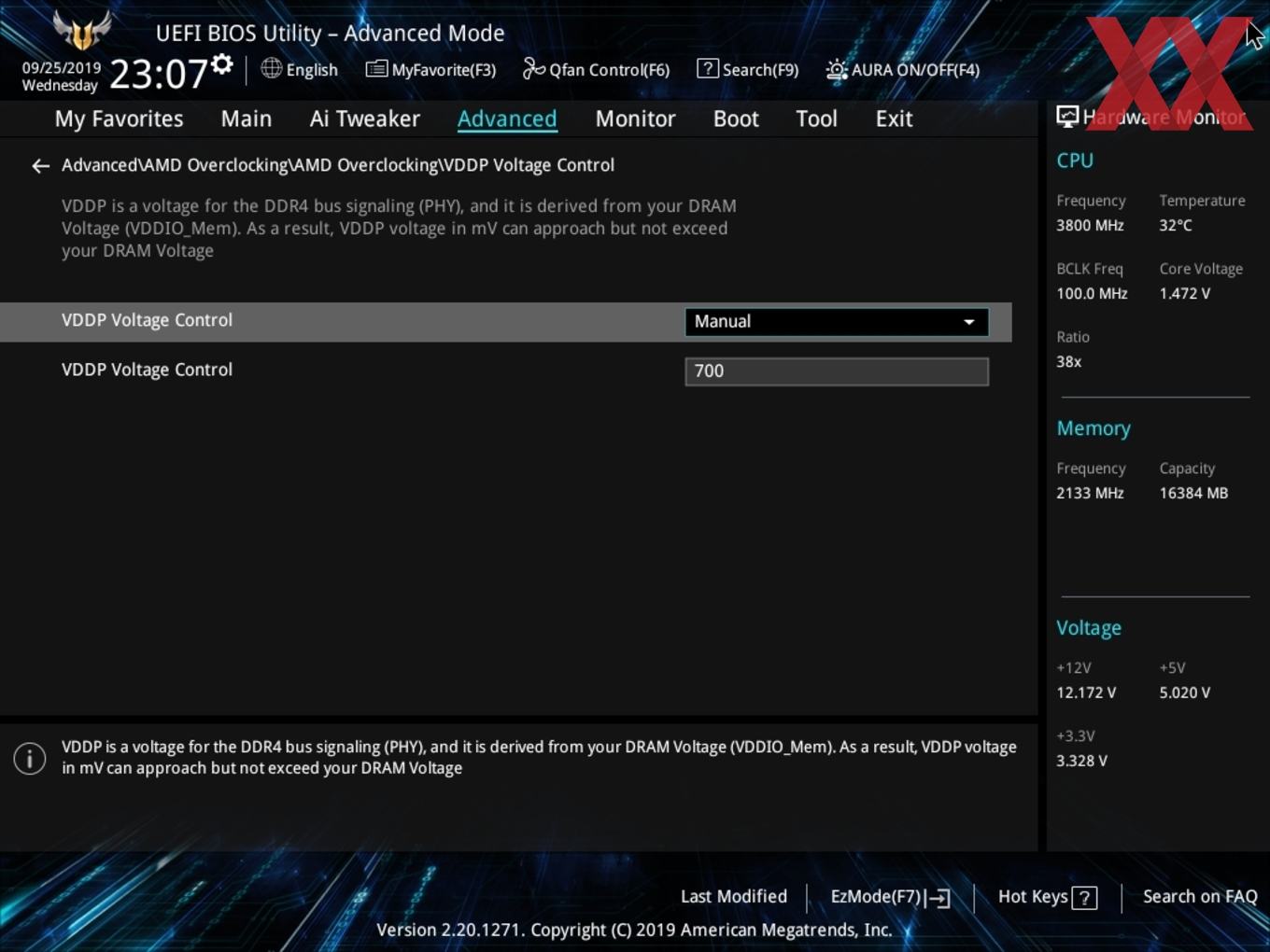Click CPU temperature value 32°C

pos(1176,225)
